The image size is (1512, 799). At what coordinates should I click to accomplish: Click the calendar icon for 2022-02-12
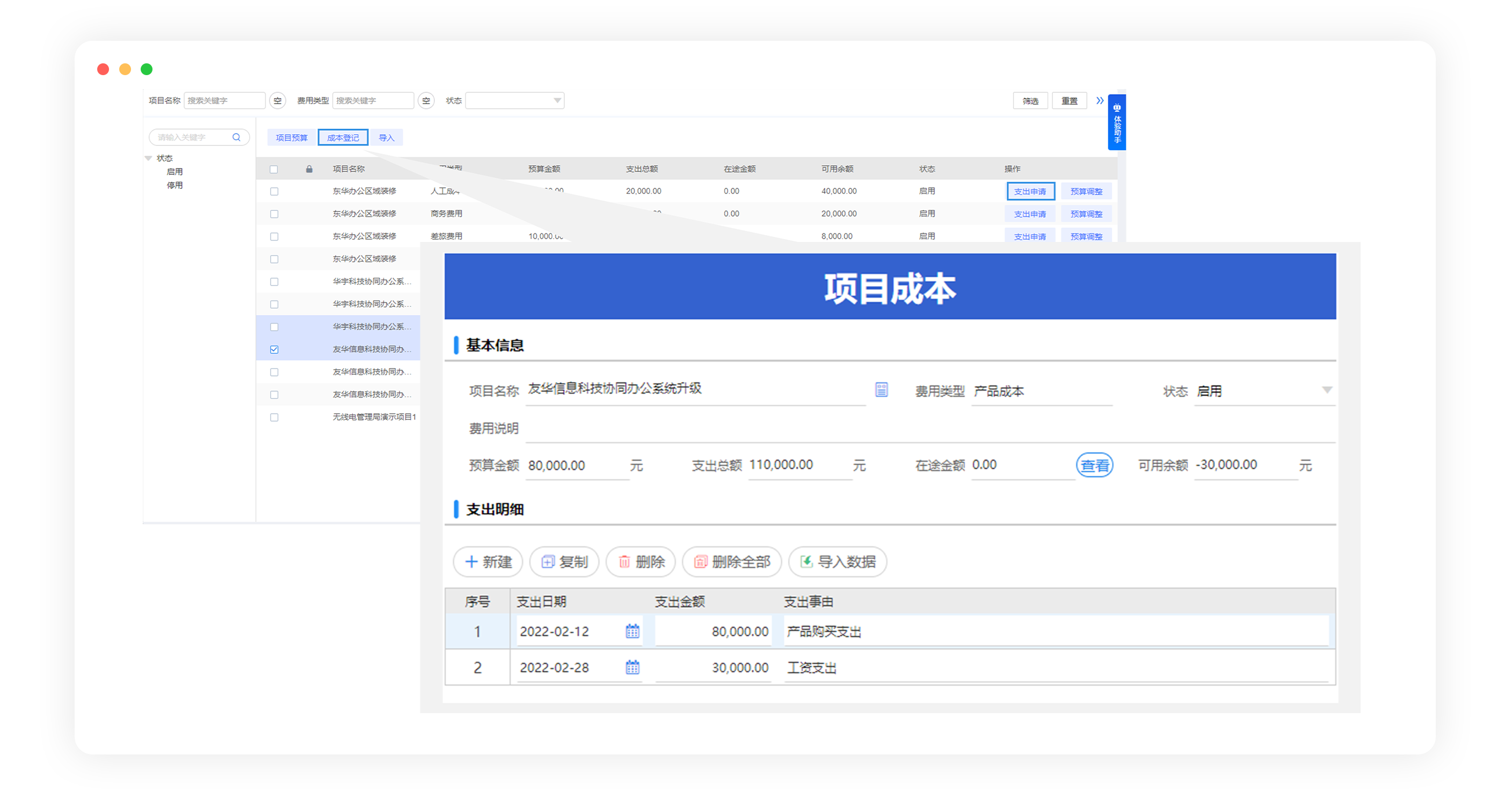(632, 631)
